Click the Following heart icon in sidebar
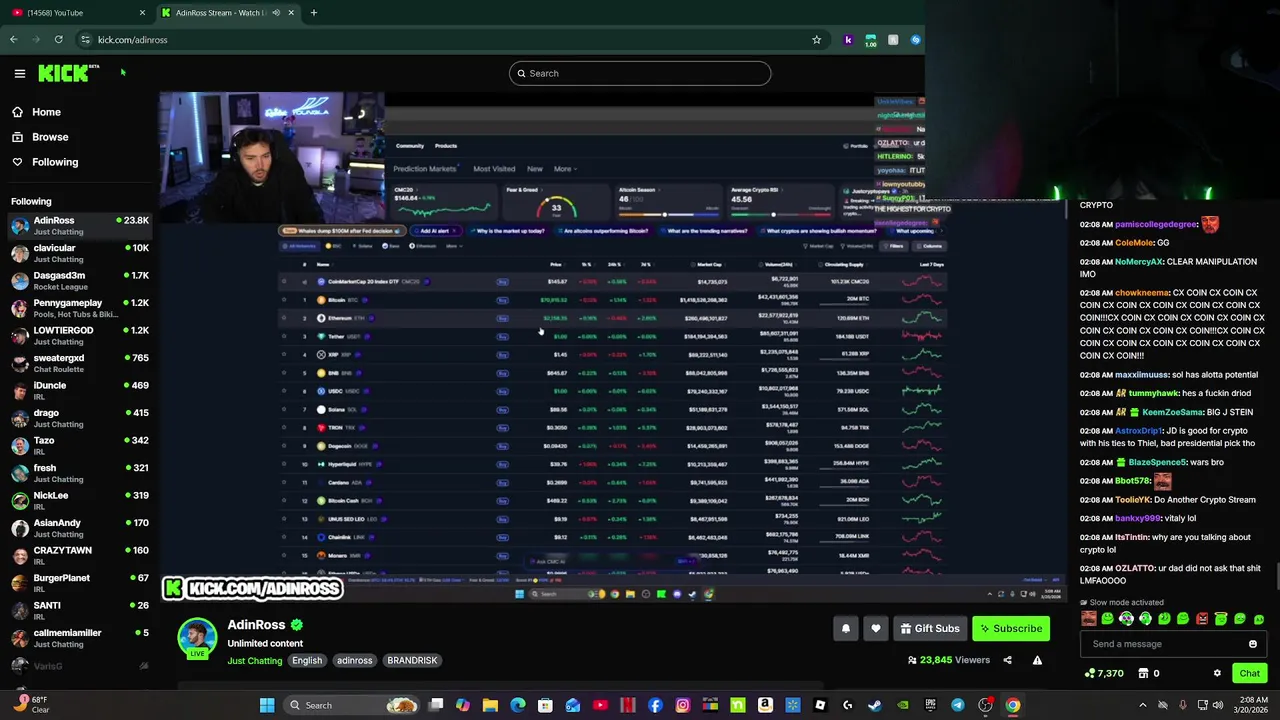The image size is (1280, 720). [x=17, y=162]
